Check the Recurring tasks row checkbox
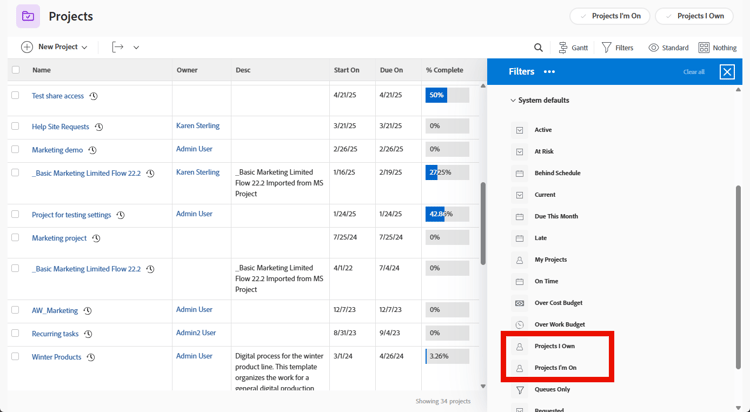The width and height of the screenshot is (750, 412). pyautogui.click(x=15, y=333)
